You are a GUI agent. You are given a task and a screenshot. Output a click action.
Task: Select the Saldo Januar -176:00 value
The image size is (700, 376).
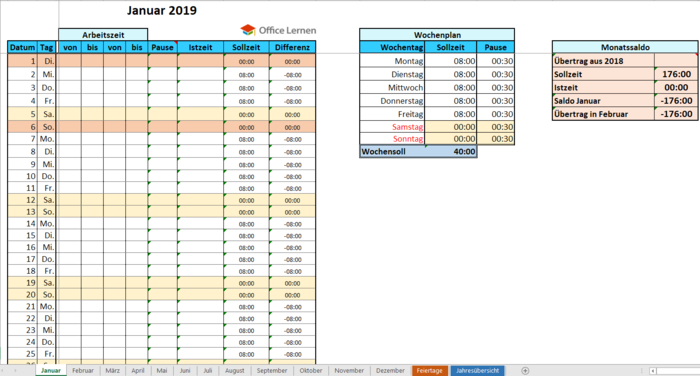676,101
